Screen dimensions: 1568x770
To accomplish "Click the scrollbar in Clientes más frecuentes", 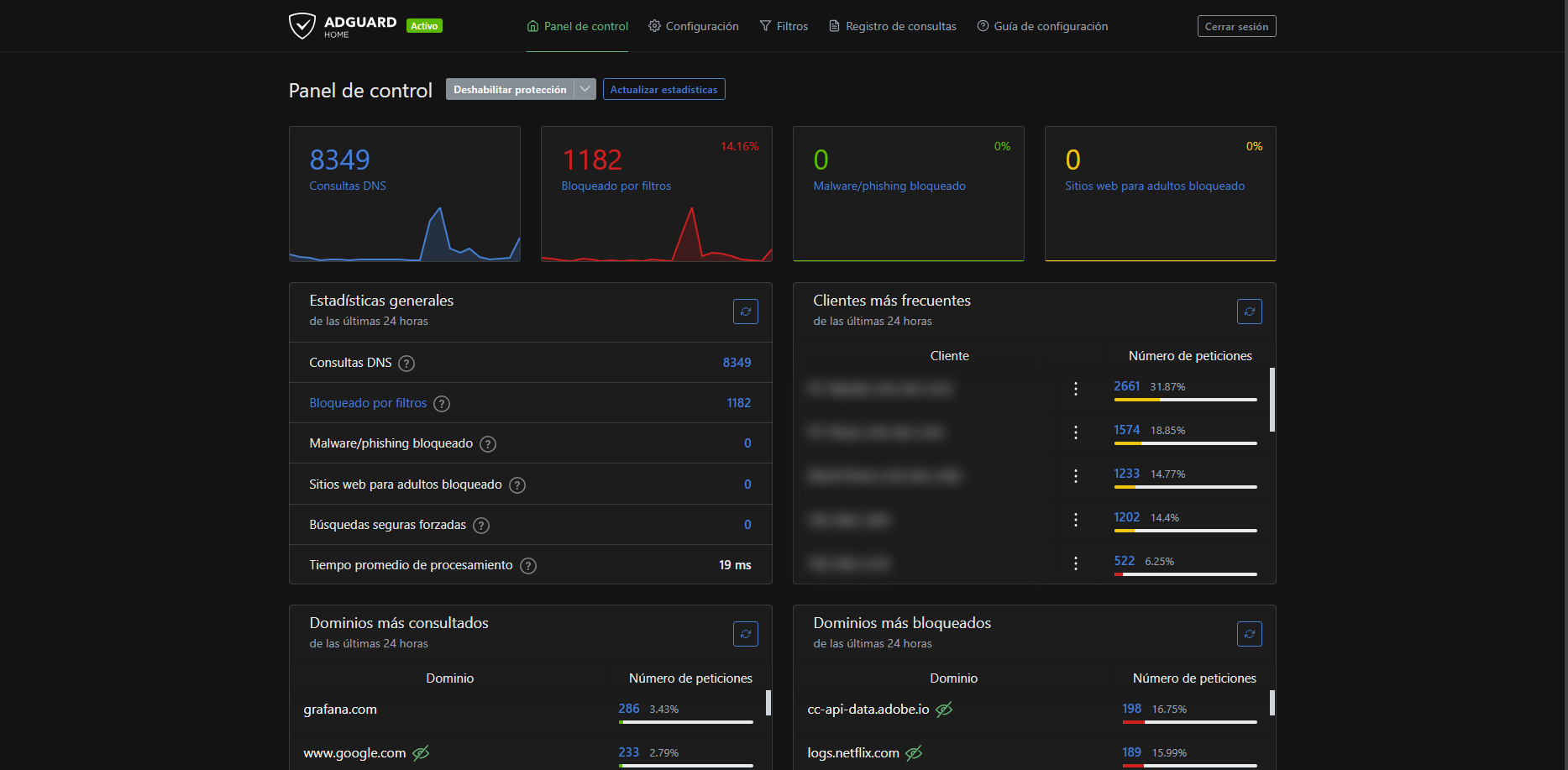I will [x=1272, y=400].
